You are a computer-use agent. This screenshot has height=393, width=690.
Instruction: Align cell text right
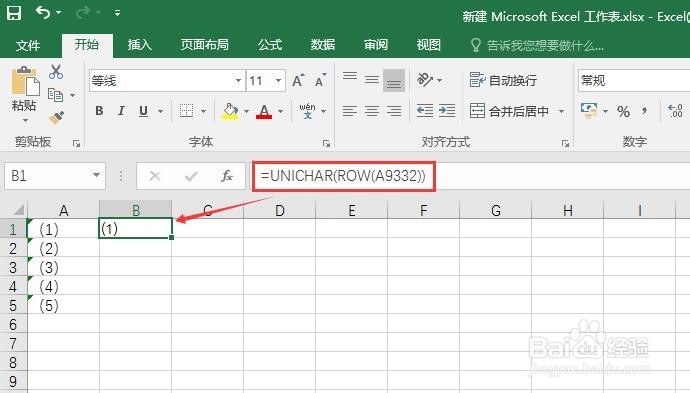pyautogui.click(x=394, y=111)
